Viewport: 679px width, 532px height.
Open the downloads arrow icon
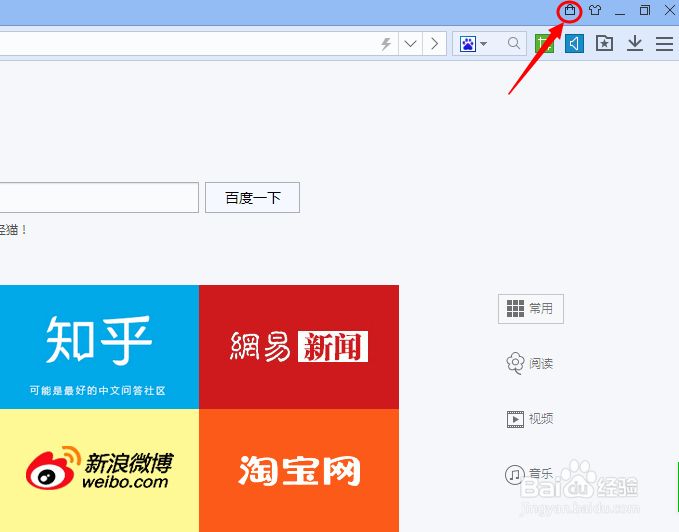pos(635,43)
